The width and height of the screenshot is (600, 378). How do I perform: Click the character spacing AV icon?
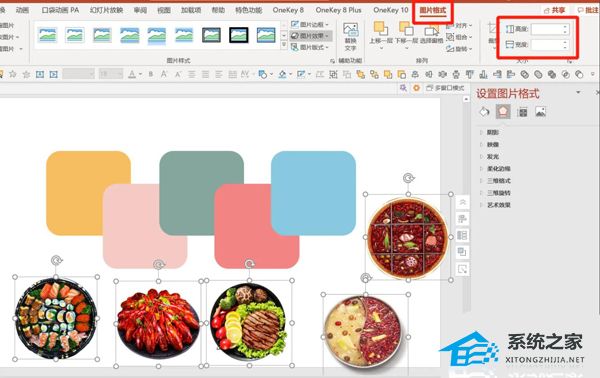point(245,74)
